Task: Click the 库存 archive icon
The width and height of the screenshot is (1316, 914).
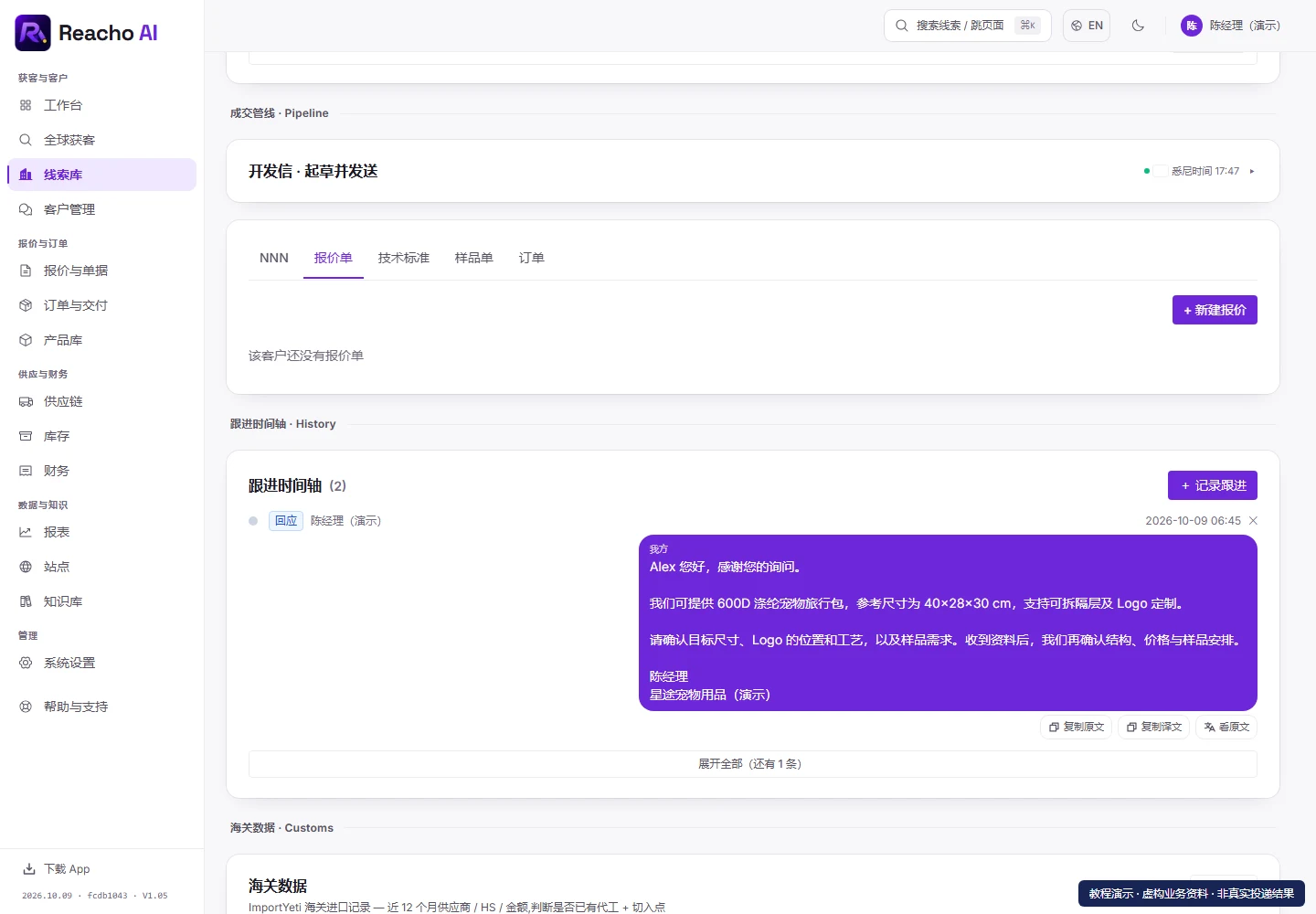Action: 26,436
